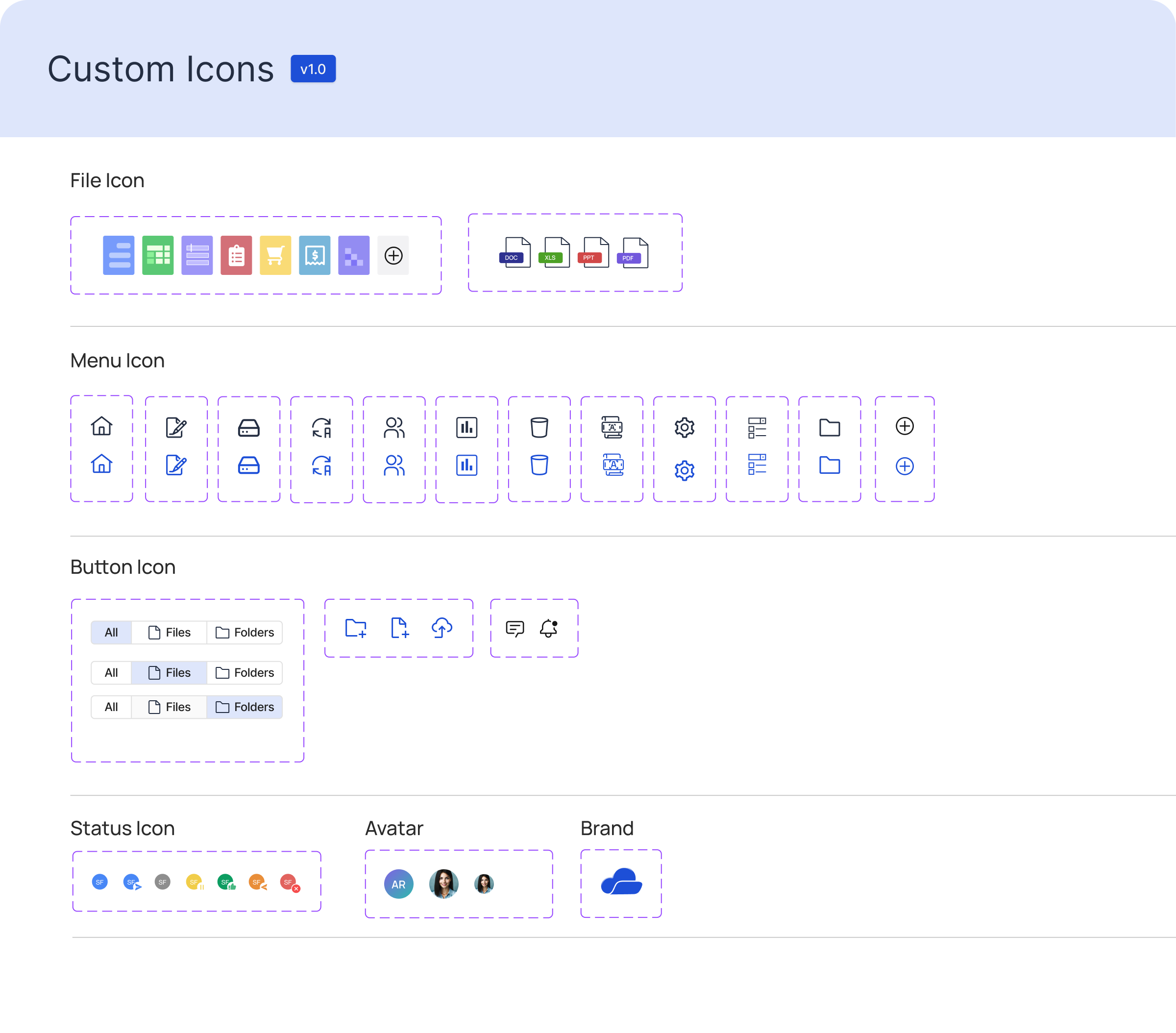Select the blue home menu icon
1176x1033 pixels.
coord(101,463)
